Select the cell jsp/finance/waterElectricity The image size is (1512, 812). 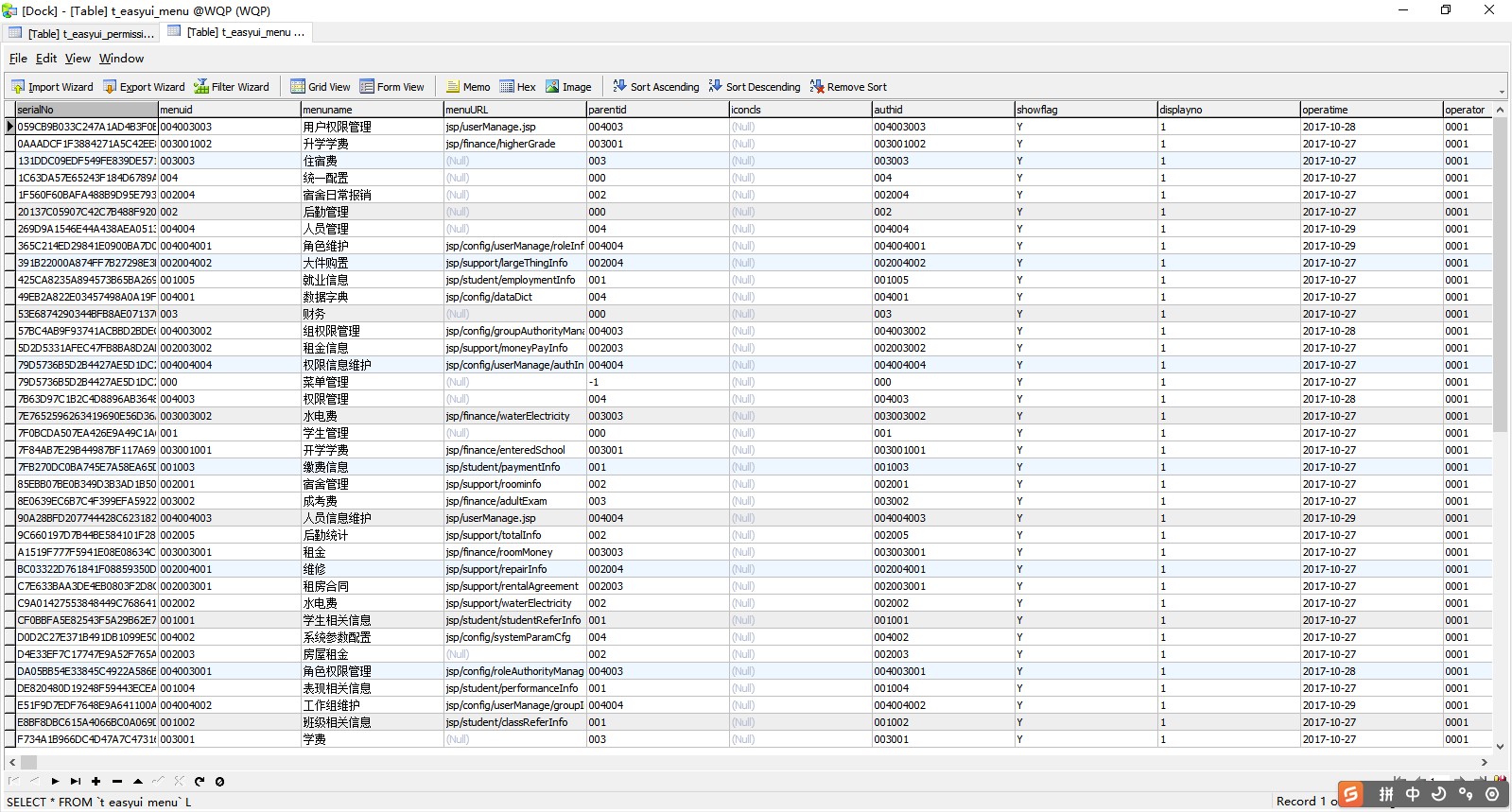coord(514,416)
